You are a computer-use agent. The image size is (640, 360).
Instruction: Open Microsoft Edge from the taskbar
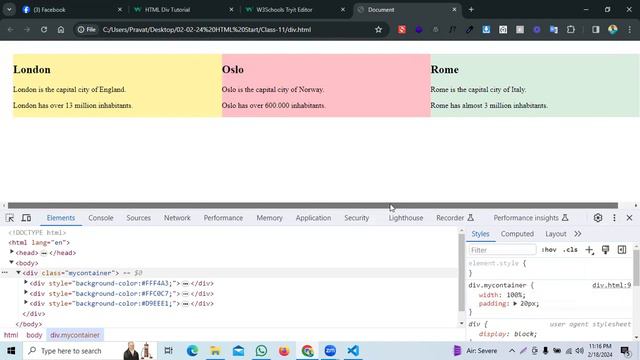[x=192, y=351]
